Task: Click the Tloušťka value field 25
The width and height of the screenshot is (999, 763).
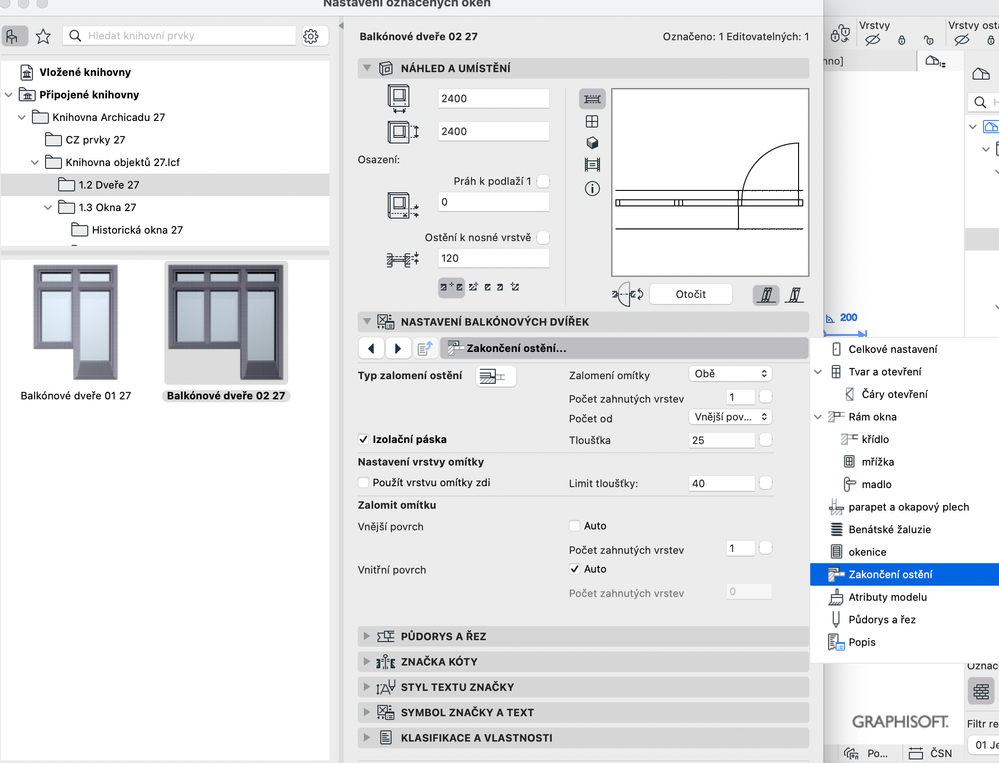Action: tap(722, 440)
